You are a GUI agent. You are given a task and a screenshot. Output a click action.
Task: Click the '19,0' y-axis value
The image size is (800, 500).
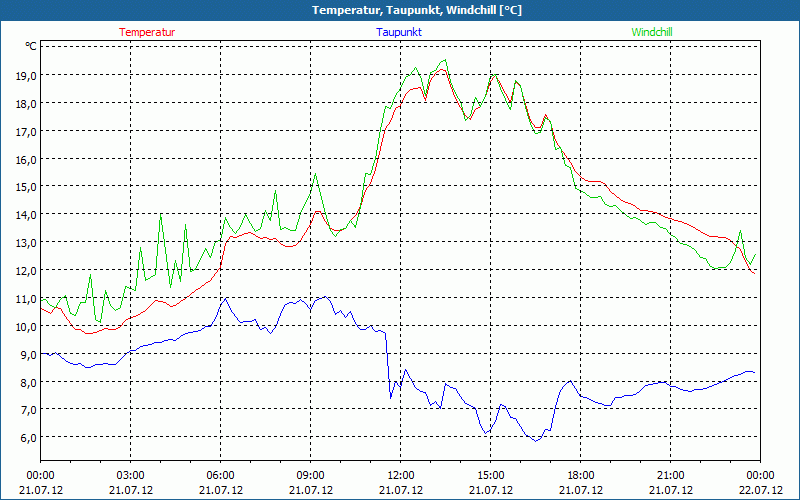point(26,76)
